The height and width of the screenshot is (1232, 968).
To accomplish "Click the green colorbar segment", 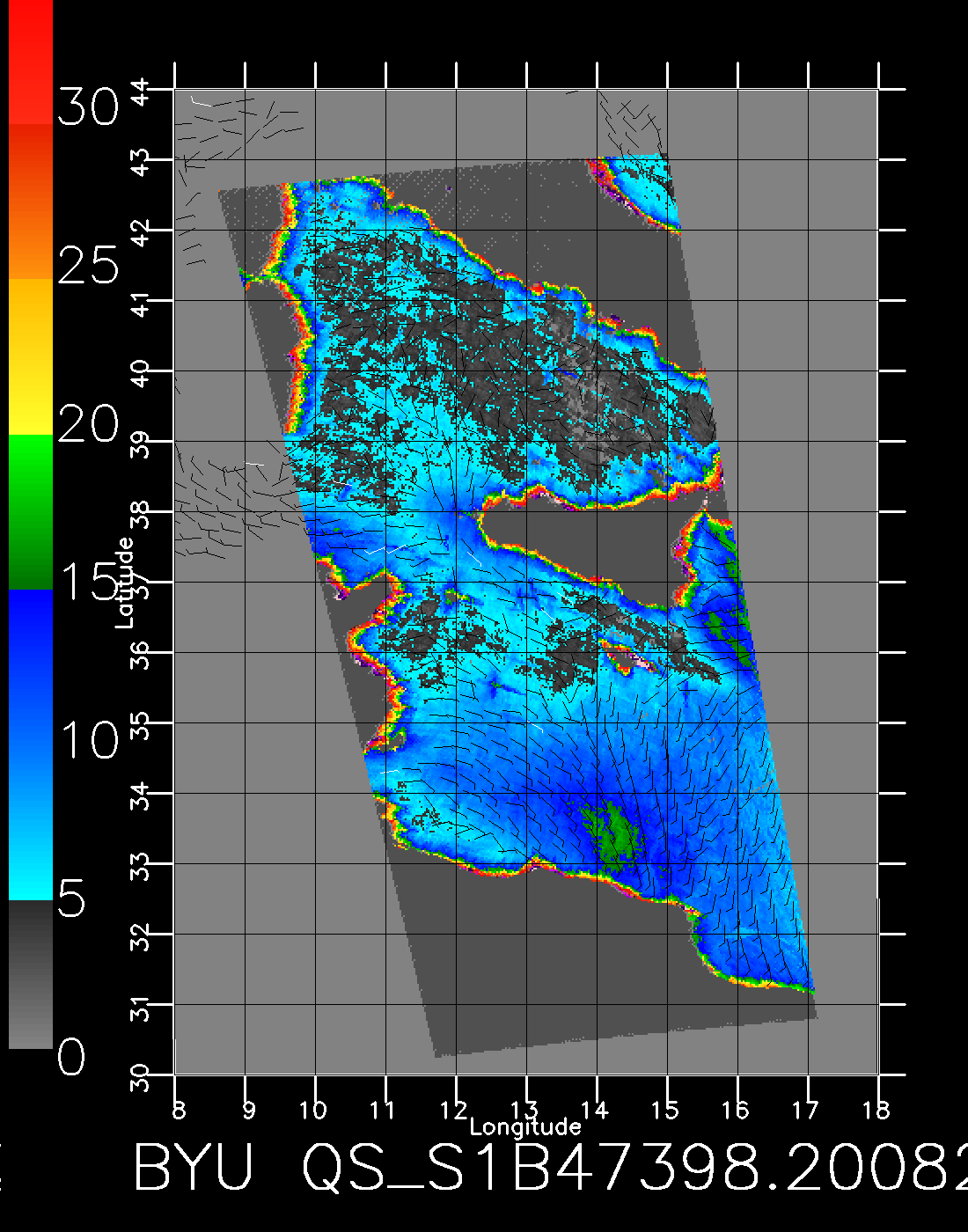I will (31, 512).
